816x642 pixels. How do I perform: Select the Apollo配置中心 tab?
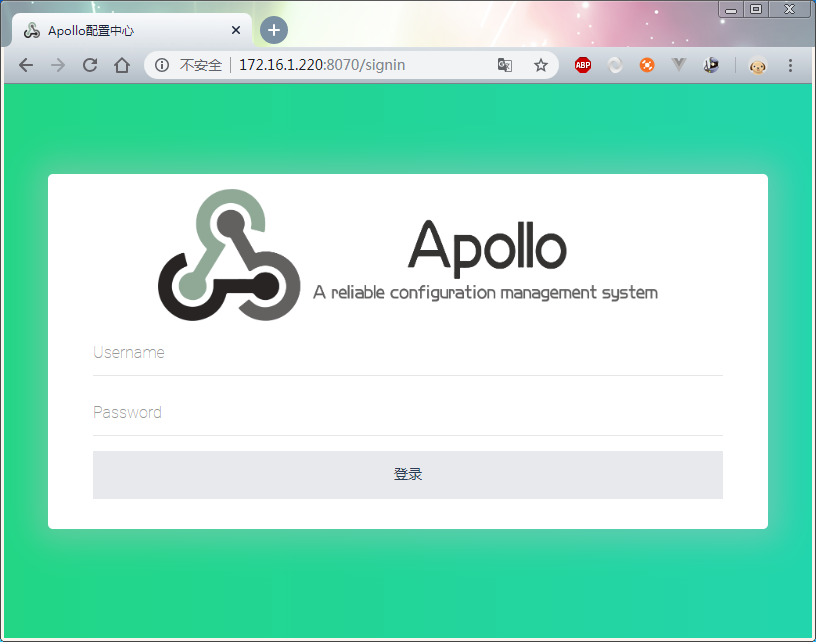click(132, 31)
